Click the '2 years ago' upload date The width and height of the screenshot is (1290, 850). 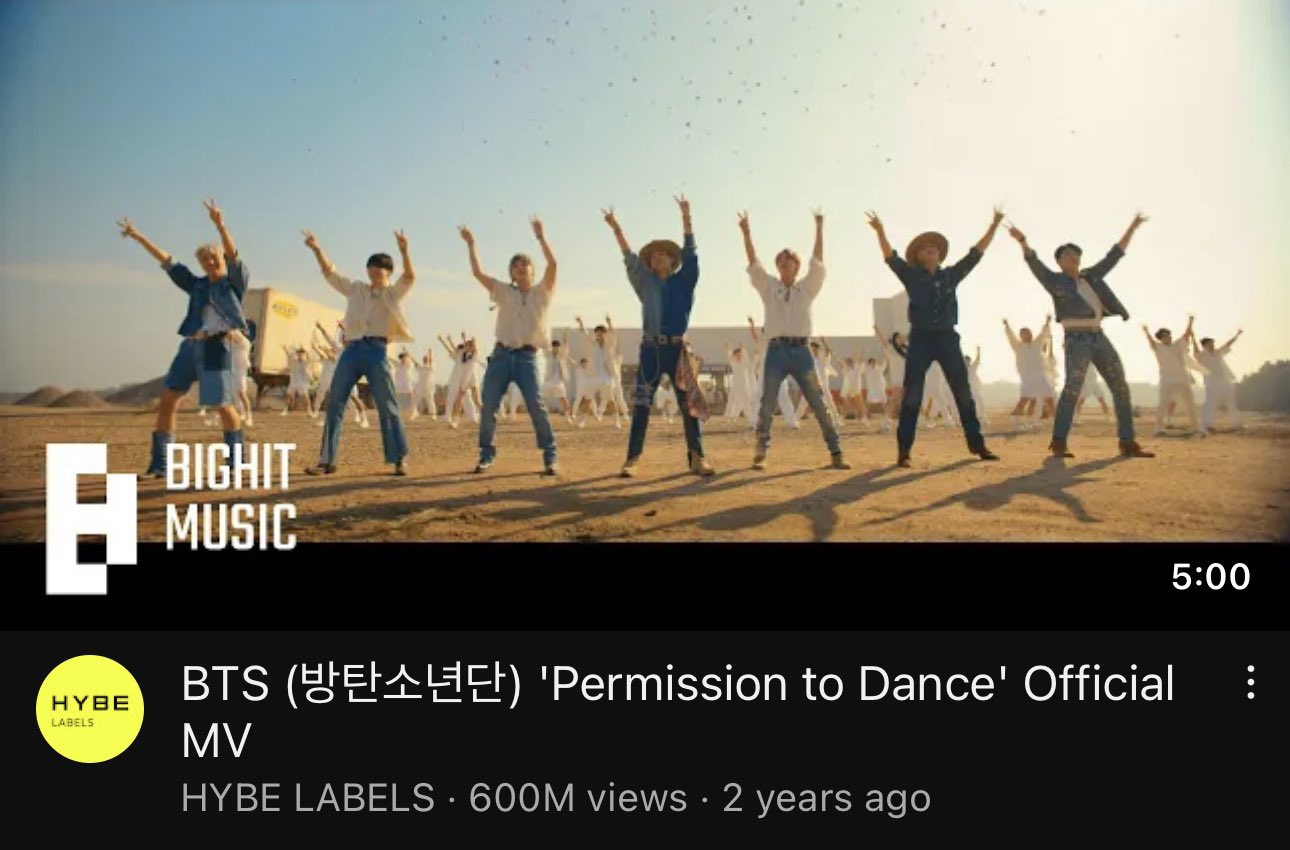pyautogui.click(x=827, y=798)
